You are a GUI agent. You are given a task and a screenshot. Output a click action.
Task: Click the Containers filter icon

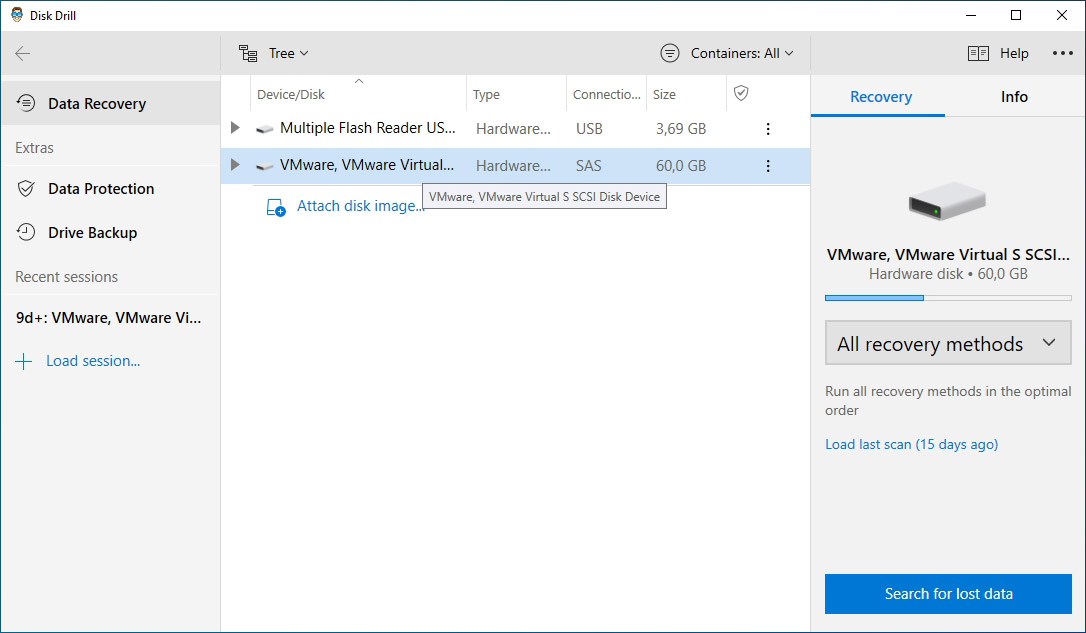coord(670,53)
